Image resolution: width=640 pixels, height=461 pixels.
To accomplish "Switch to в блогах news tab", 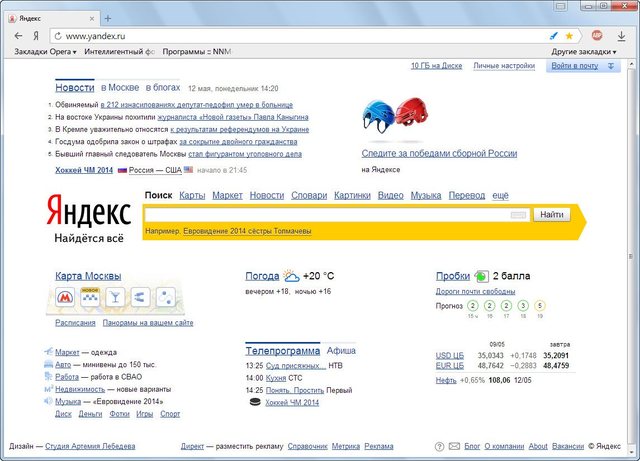I will [163, 87].
